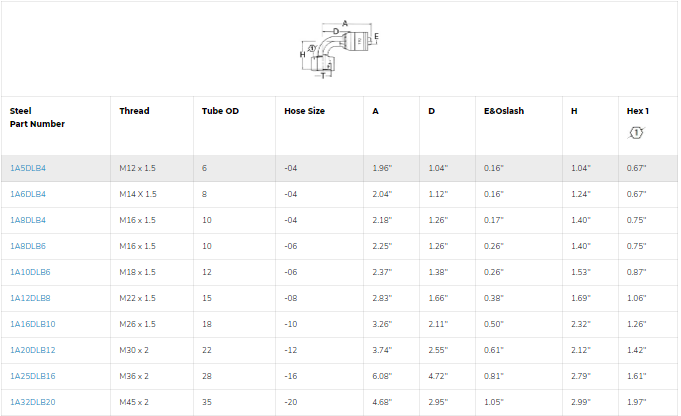Click the hex wrench icon under Hex 1
Screen dimensions: 681x416
(637, 132)
